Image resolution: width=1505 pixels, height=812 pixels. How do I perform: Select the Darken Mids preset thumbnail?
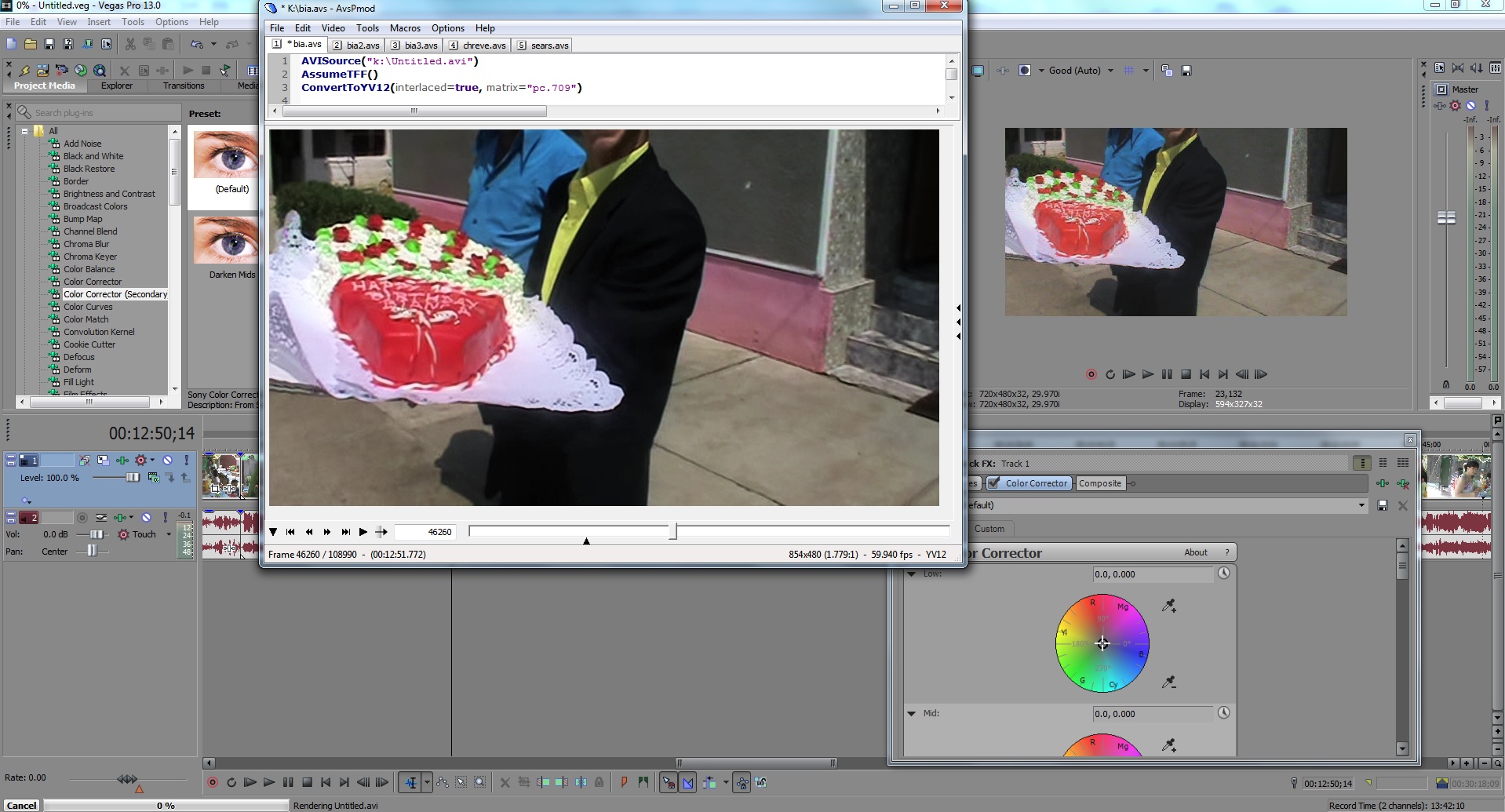point(226,241)
